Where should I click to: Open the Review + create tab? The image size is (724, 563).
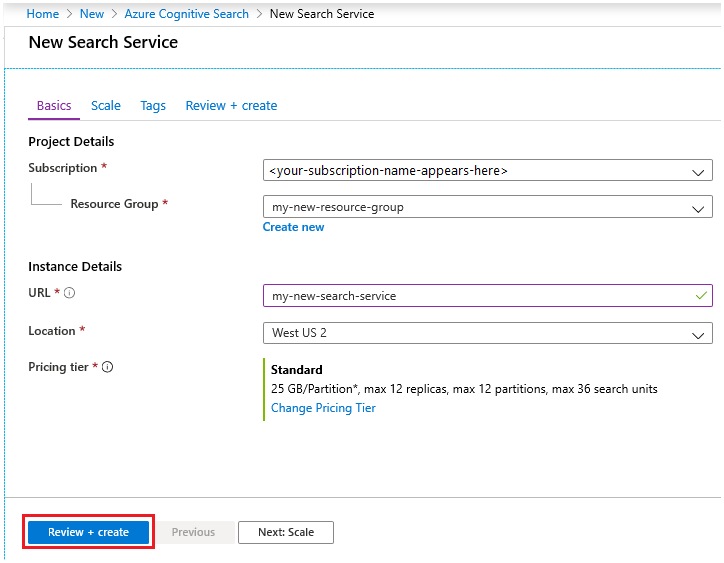231,106
